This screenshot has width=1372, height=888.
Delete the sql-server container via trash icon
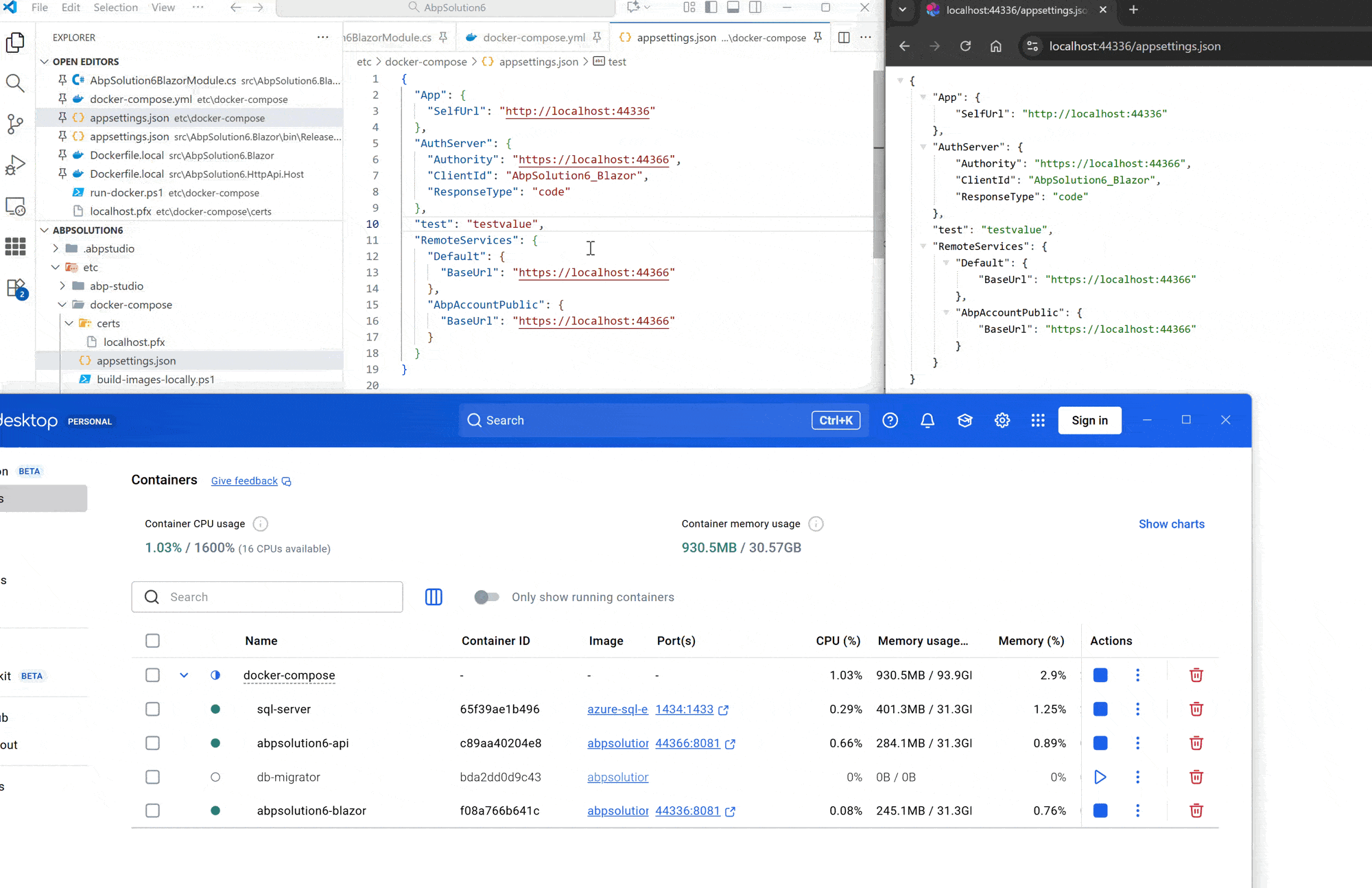(x=1196, y=709)
